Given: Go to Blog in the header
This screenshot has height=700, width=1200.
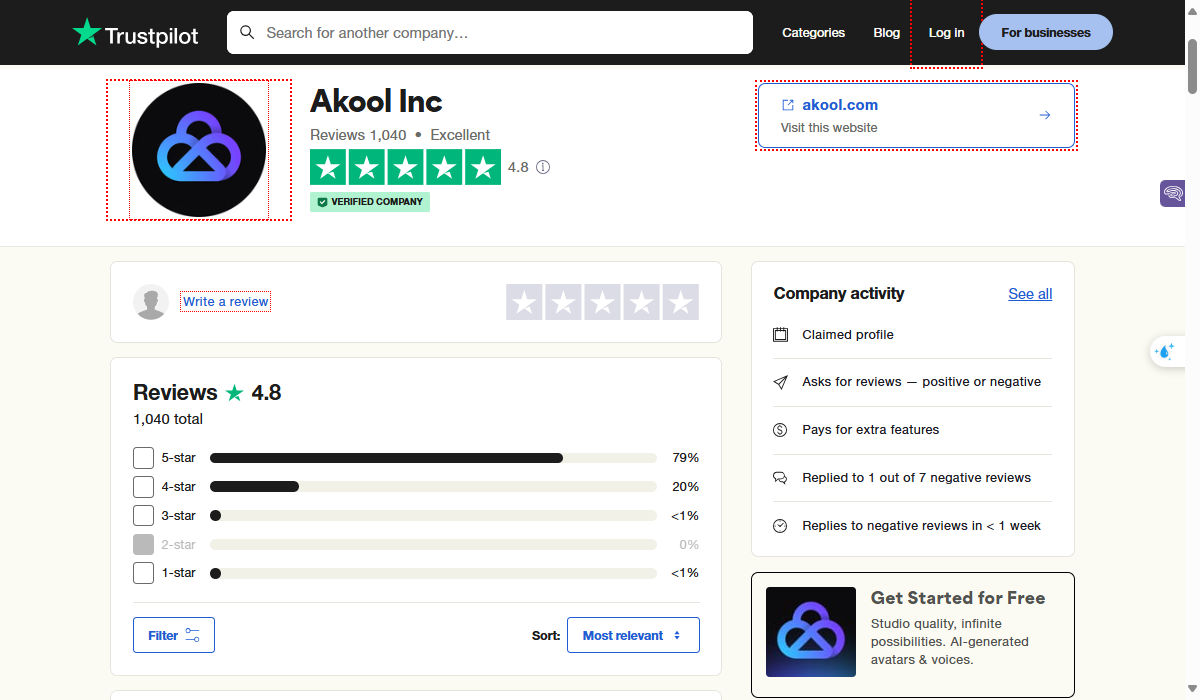Looking at the screenshot, I should (886, 33).
